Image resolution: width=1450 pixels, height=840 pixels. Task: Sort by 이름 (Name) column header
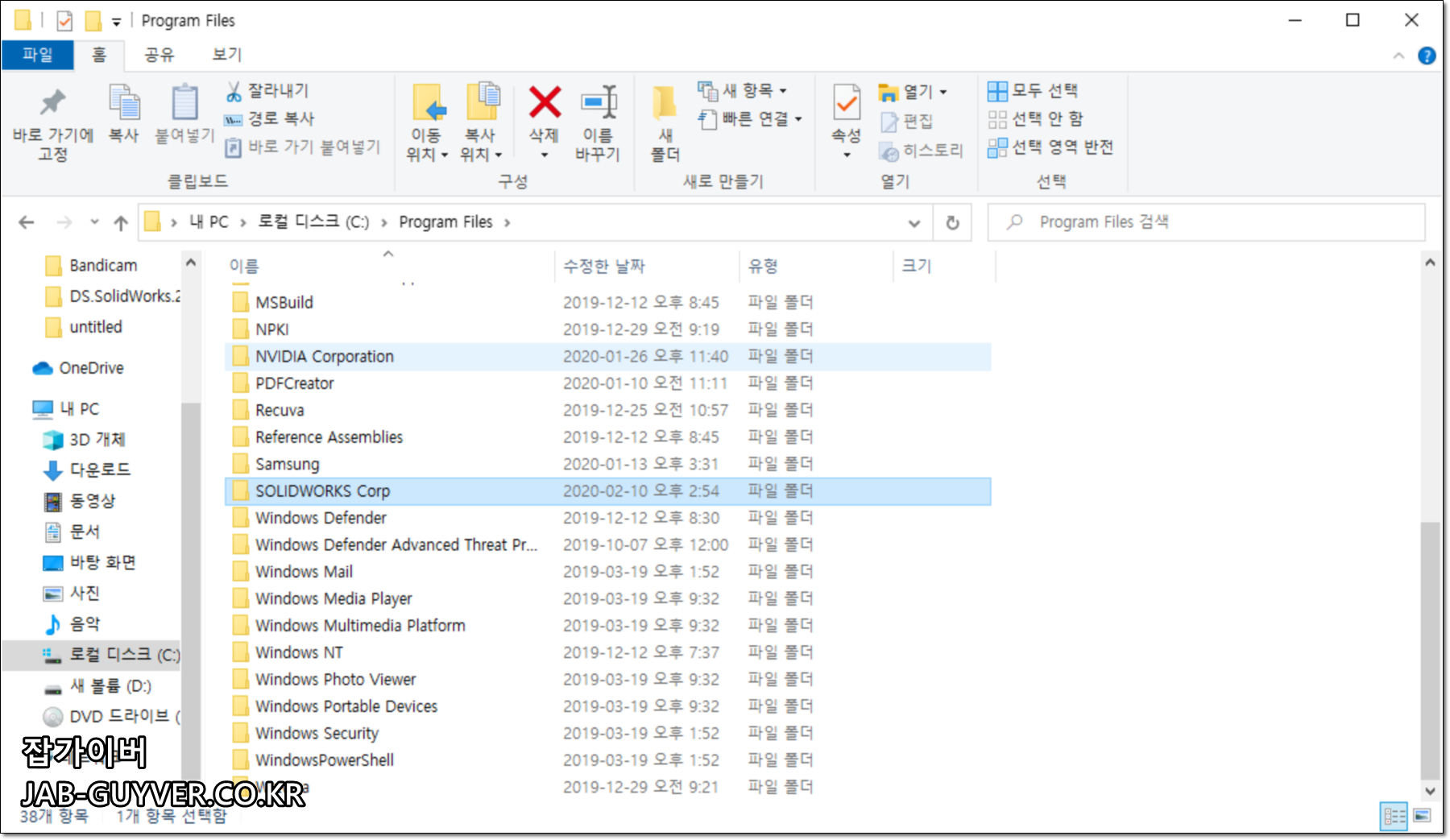point(244,266)
